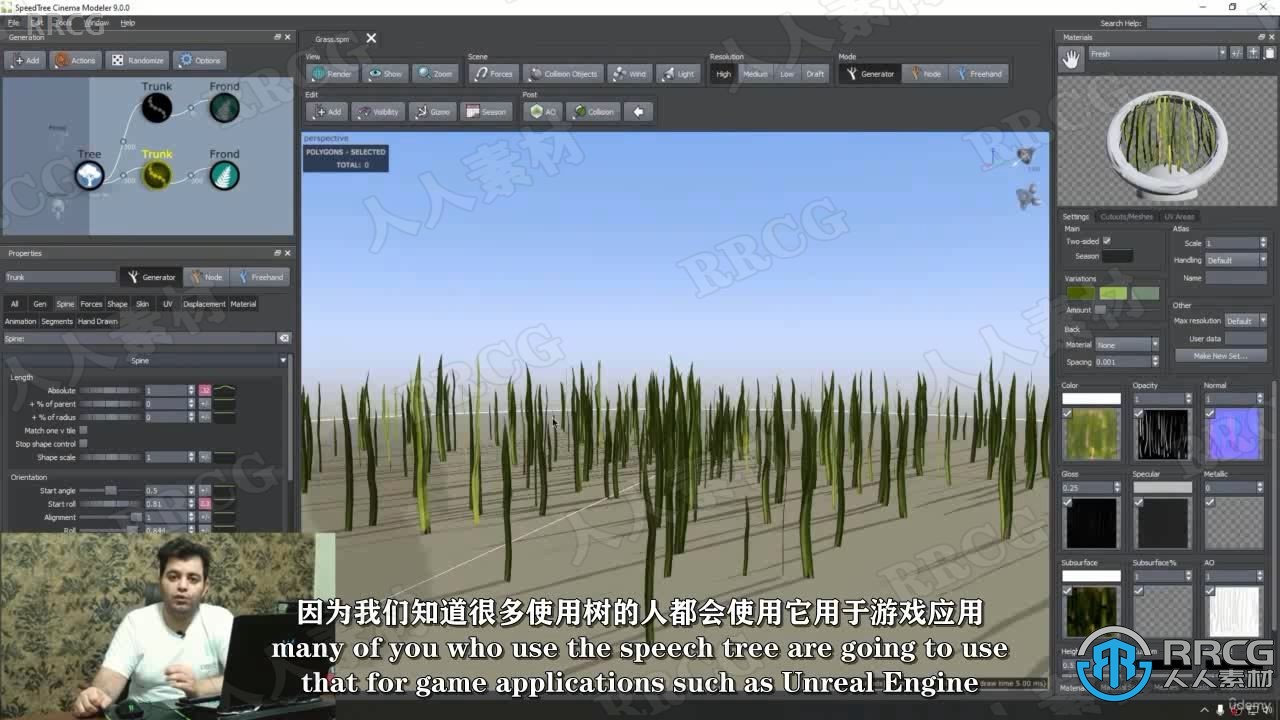The width and height of the screenshot is (1280, 720).
Task: Select the upper Frond node
Action: coord(224,108)
